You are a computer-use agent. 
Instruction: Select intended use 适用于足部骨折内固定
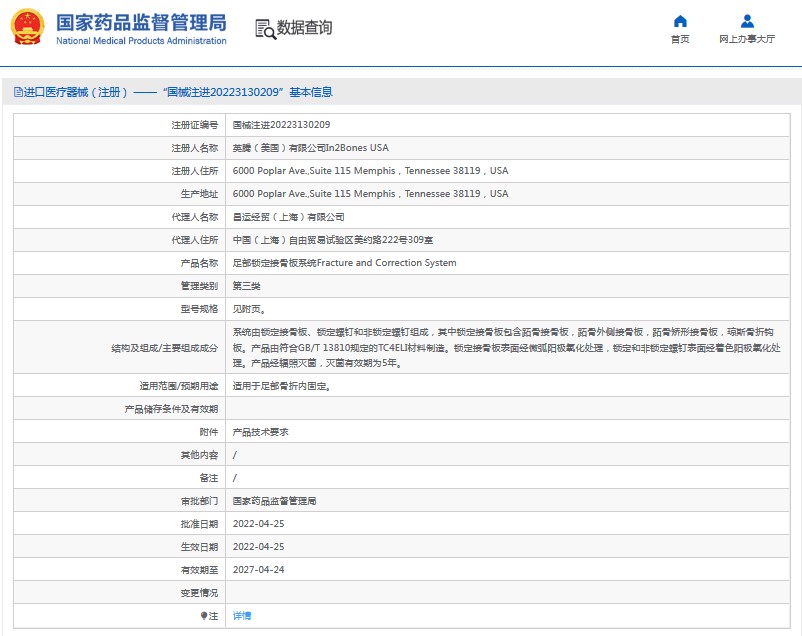coord(281,386)
